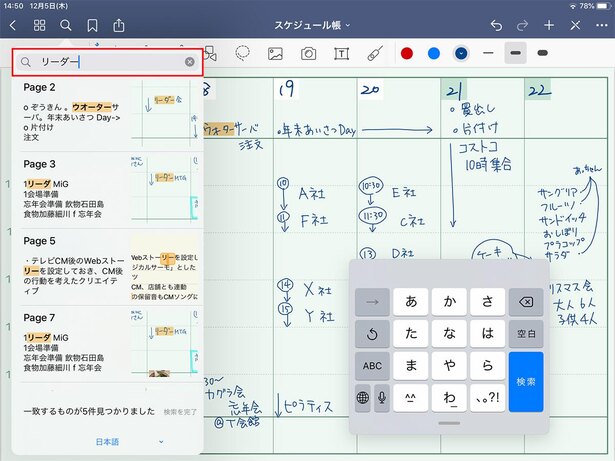Tap the pencil-cross icon in top bar
Screen dimensions: 615x461
(575, 26)
